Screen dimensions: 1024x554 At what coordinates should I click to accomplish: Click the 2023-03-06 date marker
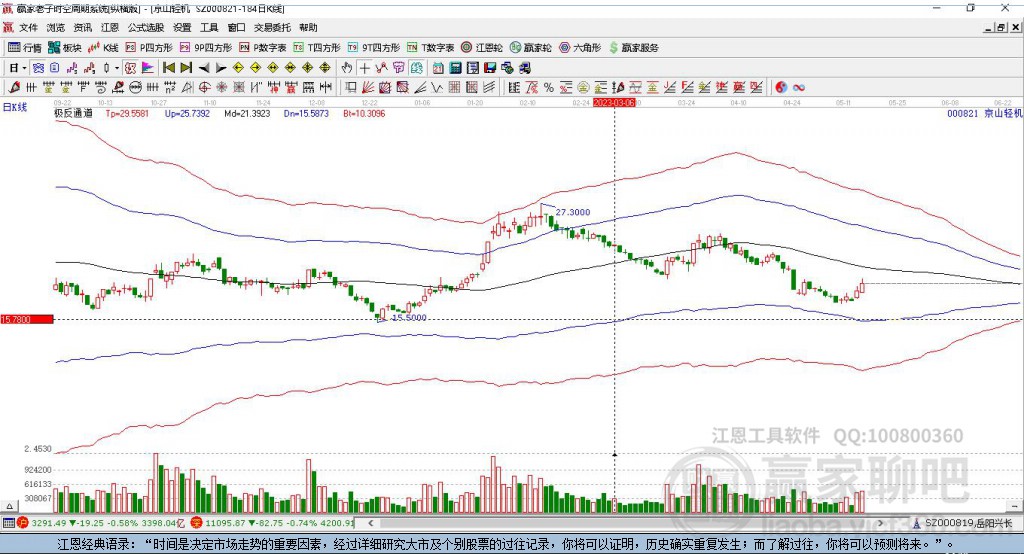click(614, 103)
